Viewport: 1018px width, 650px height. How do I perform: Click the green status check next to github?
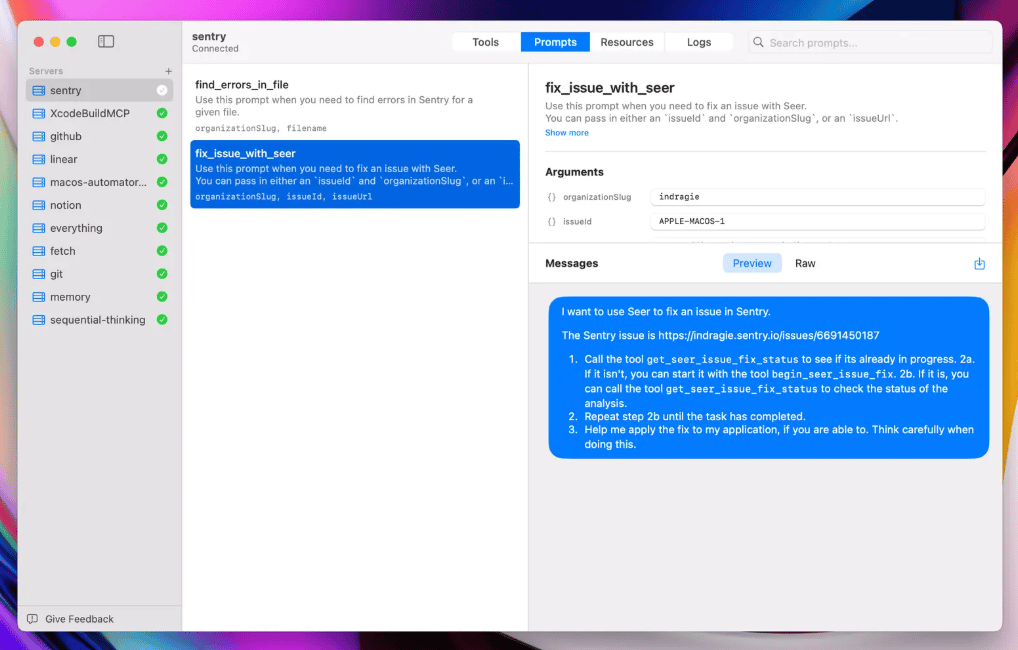[162, 136]
